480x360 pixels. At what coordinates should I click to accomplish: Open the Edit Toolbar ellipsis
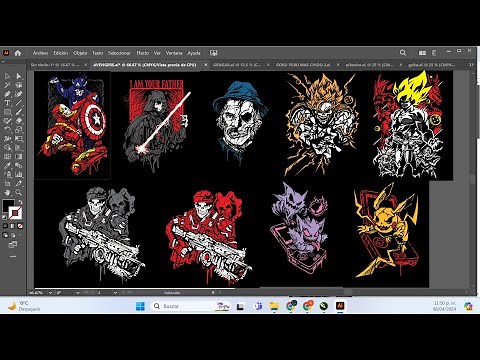coord(13,257)
